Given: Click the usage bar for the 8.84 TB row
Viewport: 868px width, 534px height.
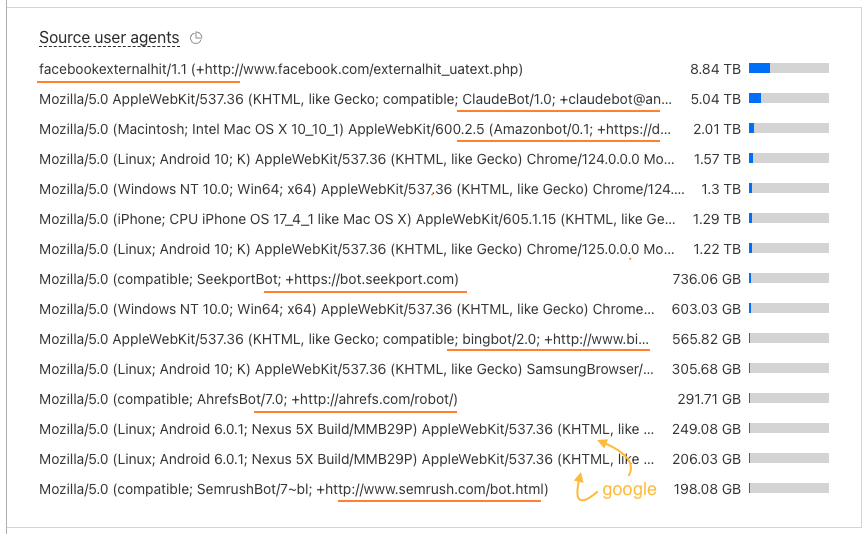Looking at the screenshot, I should click(x=789, y=68).
